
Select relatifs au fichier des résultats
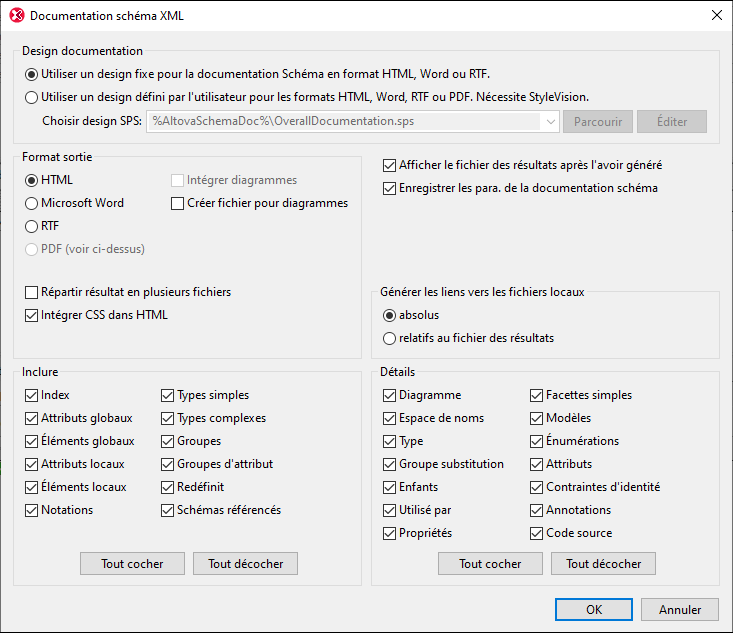point(390,338)
